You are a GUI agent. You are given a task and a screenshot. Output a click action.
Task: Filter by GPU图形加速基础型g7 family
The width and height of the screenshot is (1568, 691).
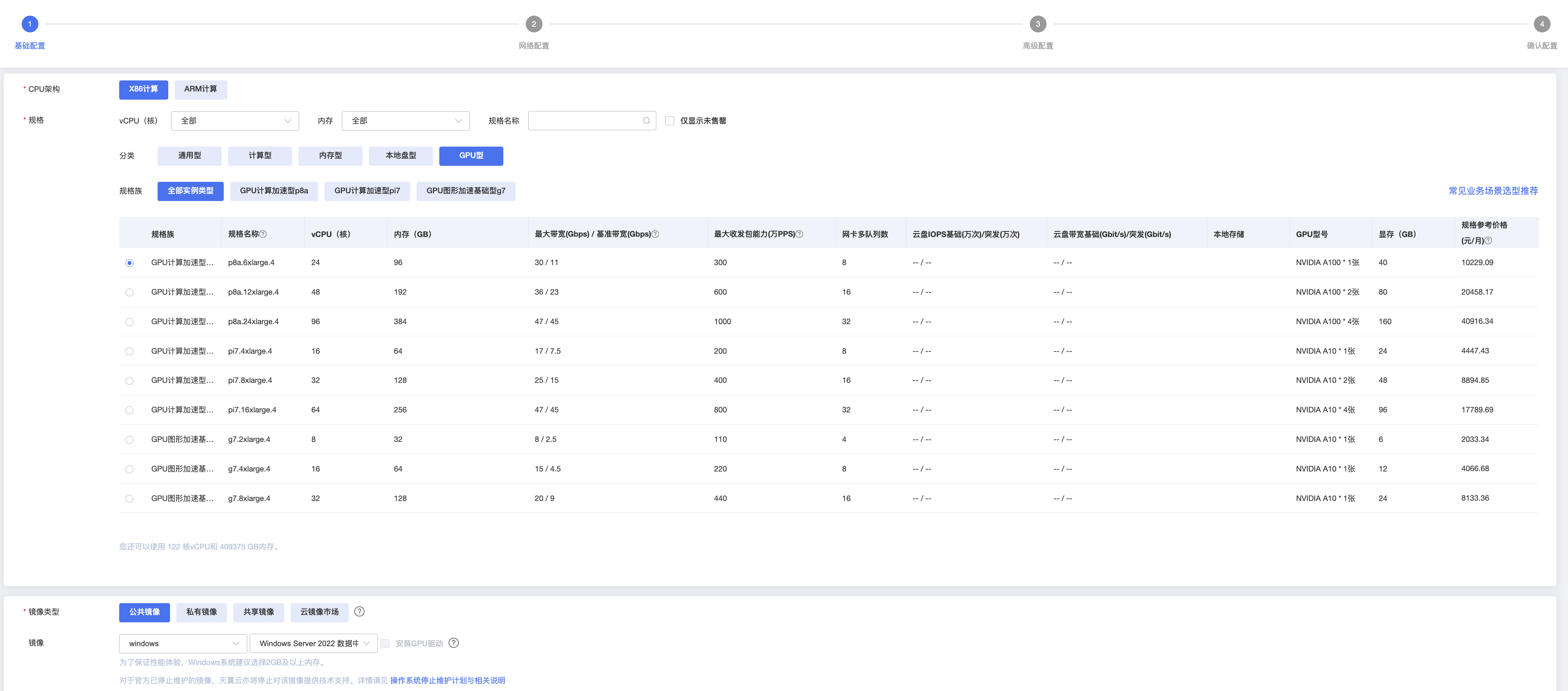point(466,191)
